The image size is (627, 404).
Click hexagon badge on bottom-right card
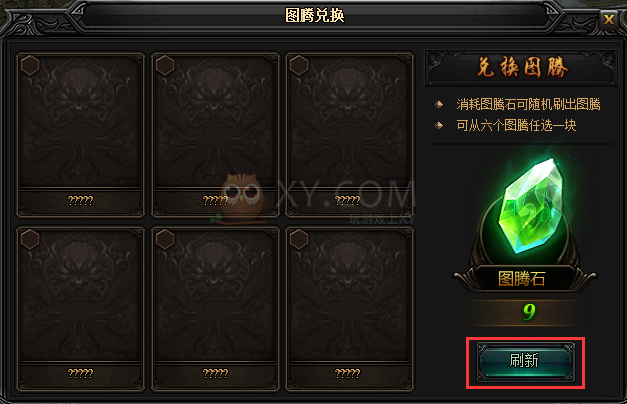click(x=299, y=239)
